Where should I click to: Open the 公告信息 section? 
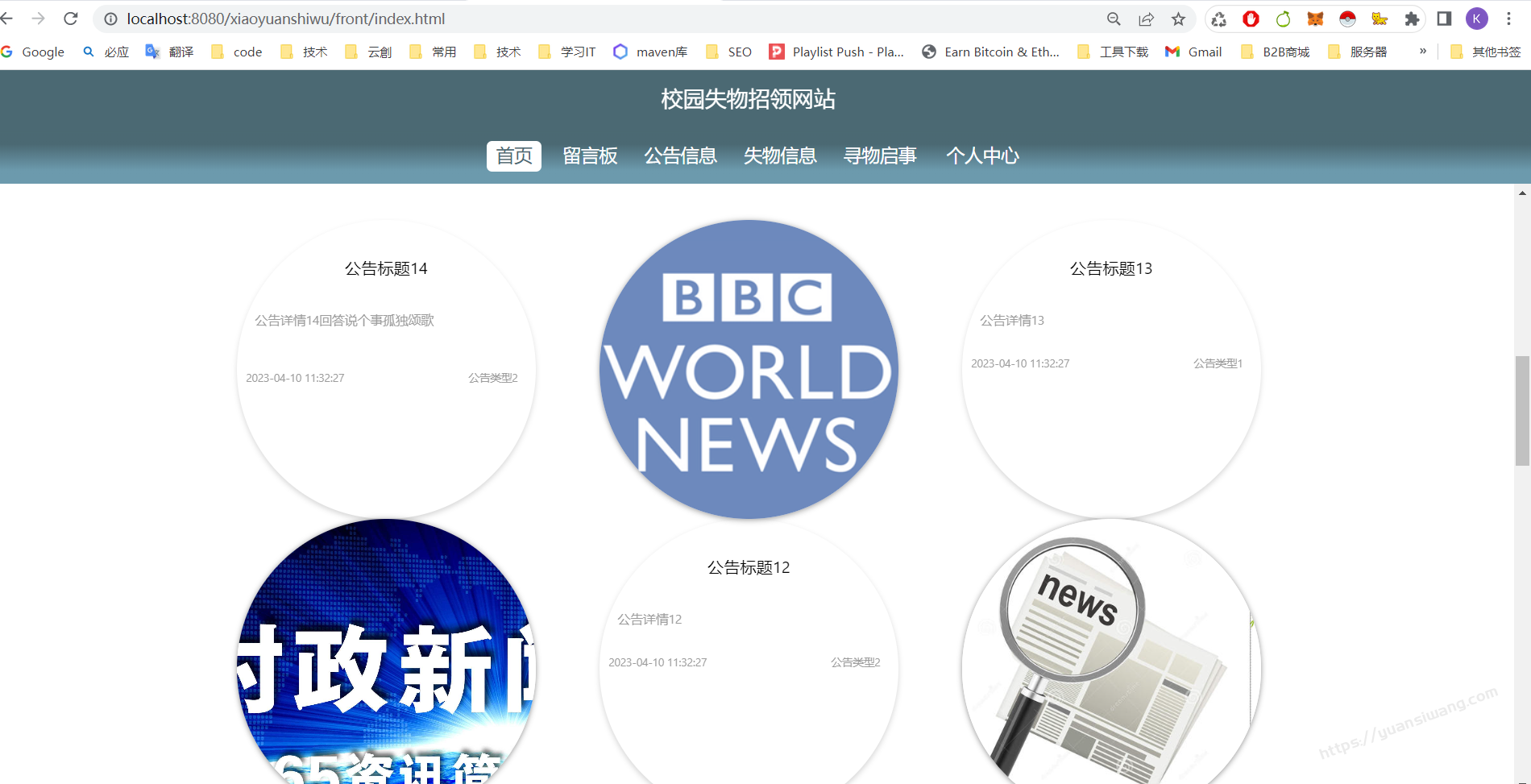(x=680, y=156)
